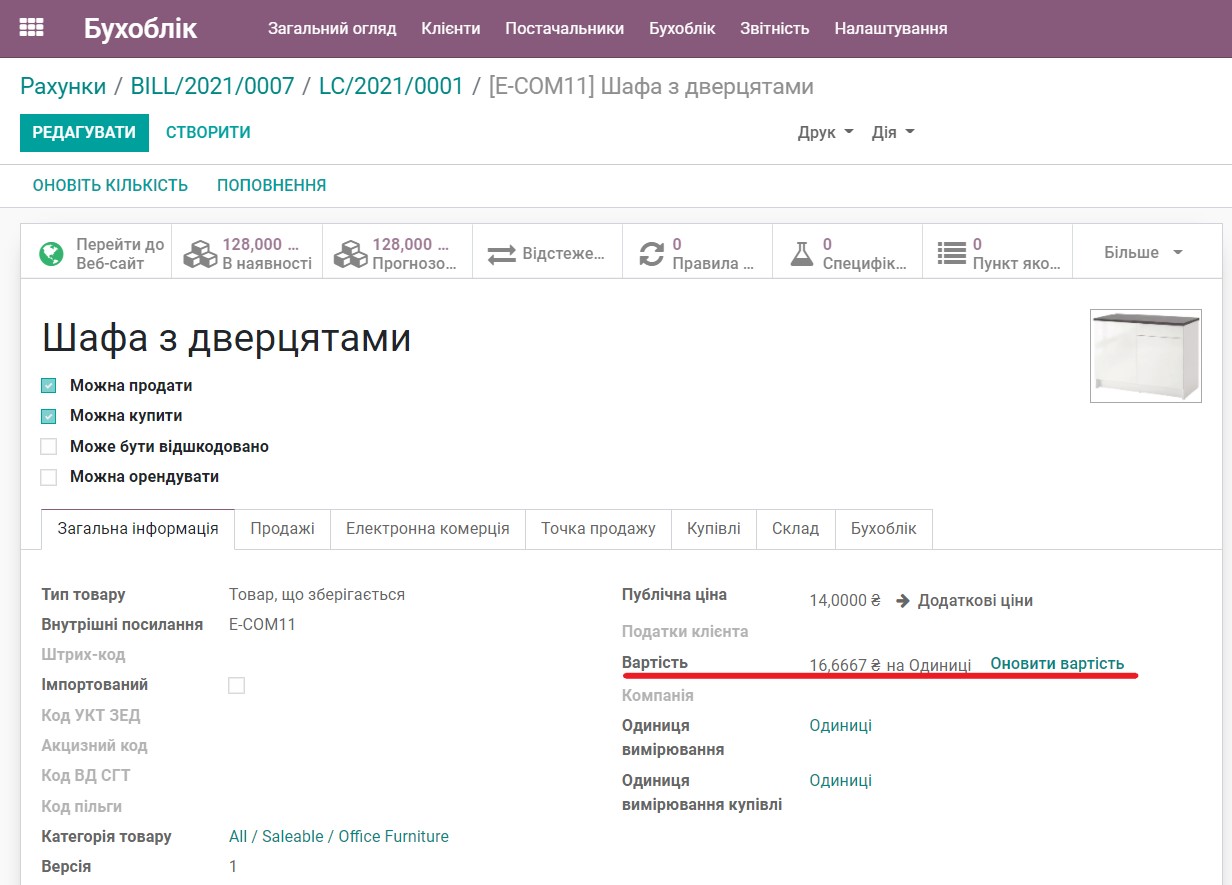Screen dimensions: 1232x885
Task: Expand the Дія menu
Action: point(890,131)
